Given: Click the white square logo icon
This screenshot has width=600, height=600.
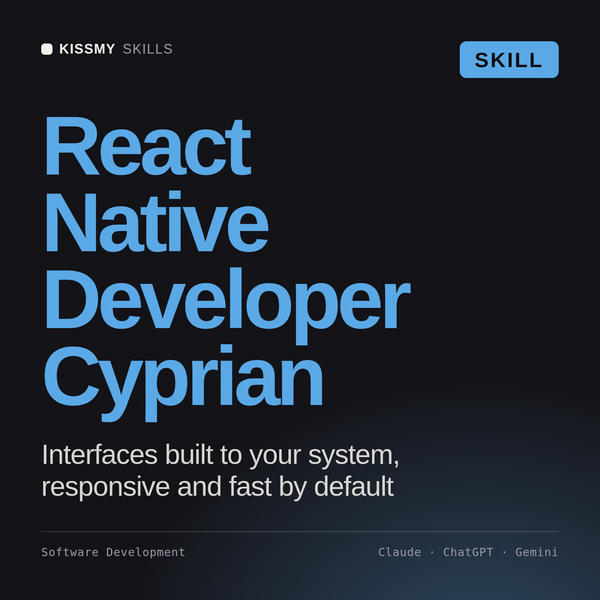Looking at the screenshot, I should (47, 49).
